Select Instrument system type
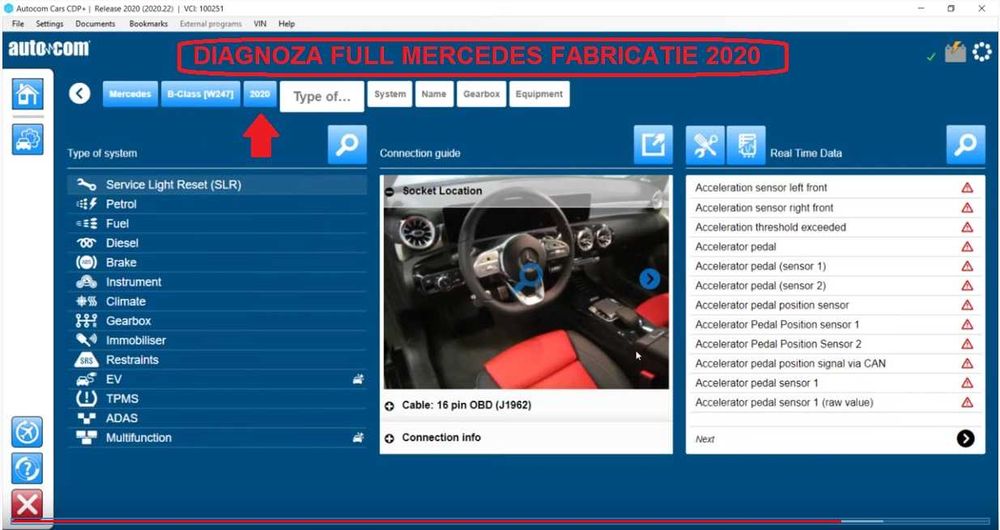 tap(217, 282)
